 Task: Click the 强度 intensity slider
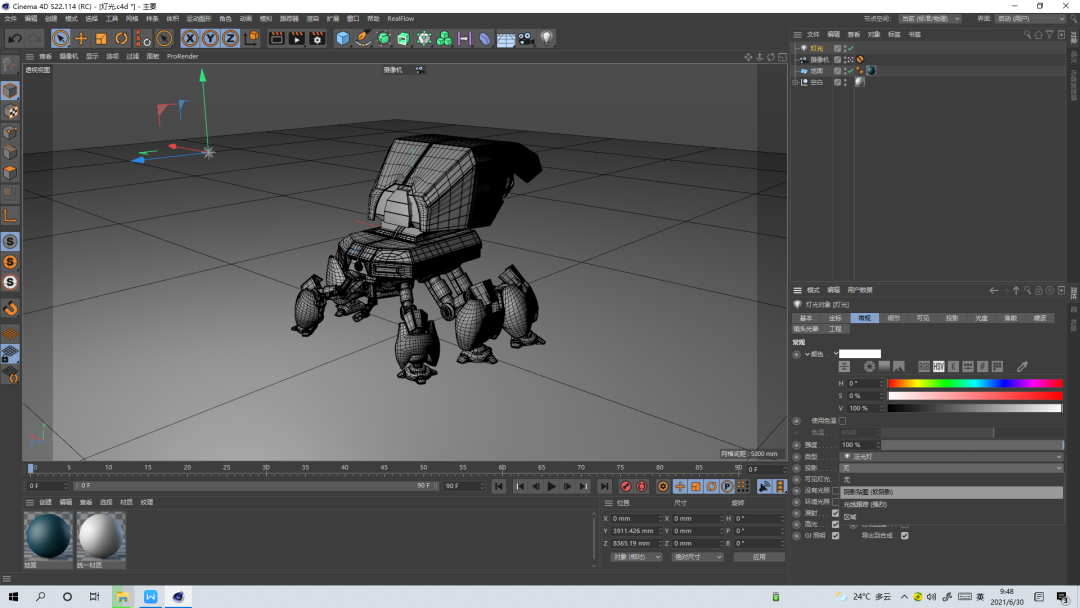973,445
